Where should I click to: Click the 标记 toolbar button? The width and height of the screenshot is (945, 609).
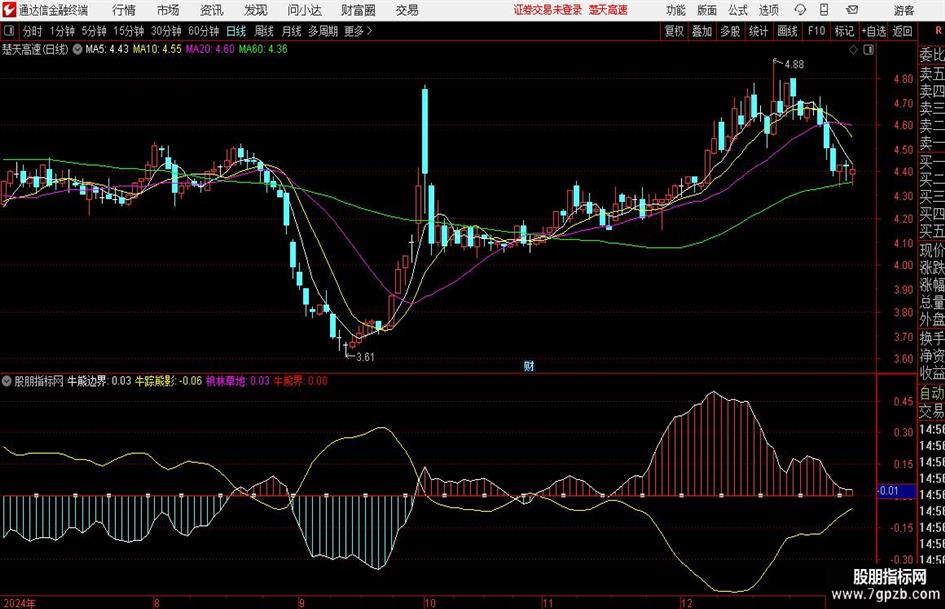tap(844, 31)
